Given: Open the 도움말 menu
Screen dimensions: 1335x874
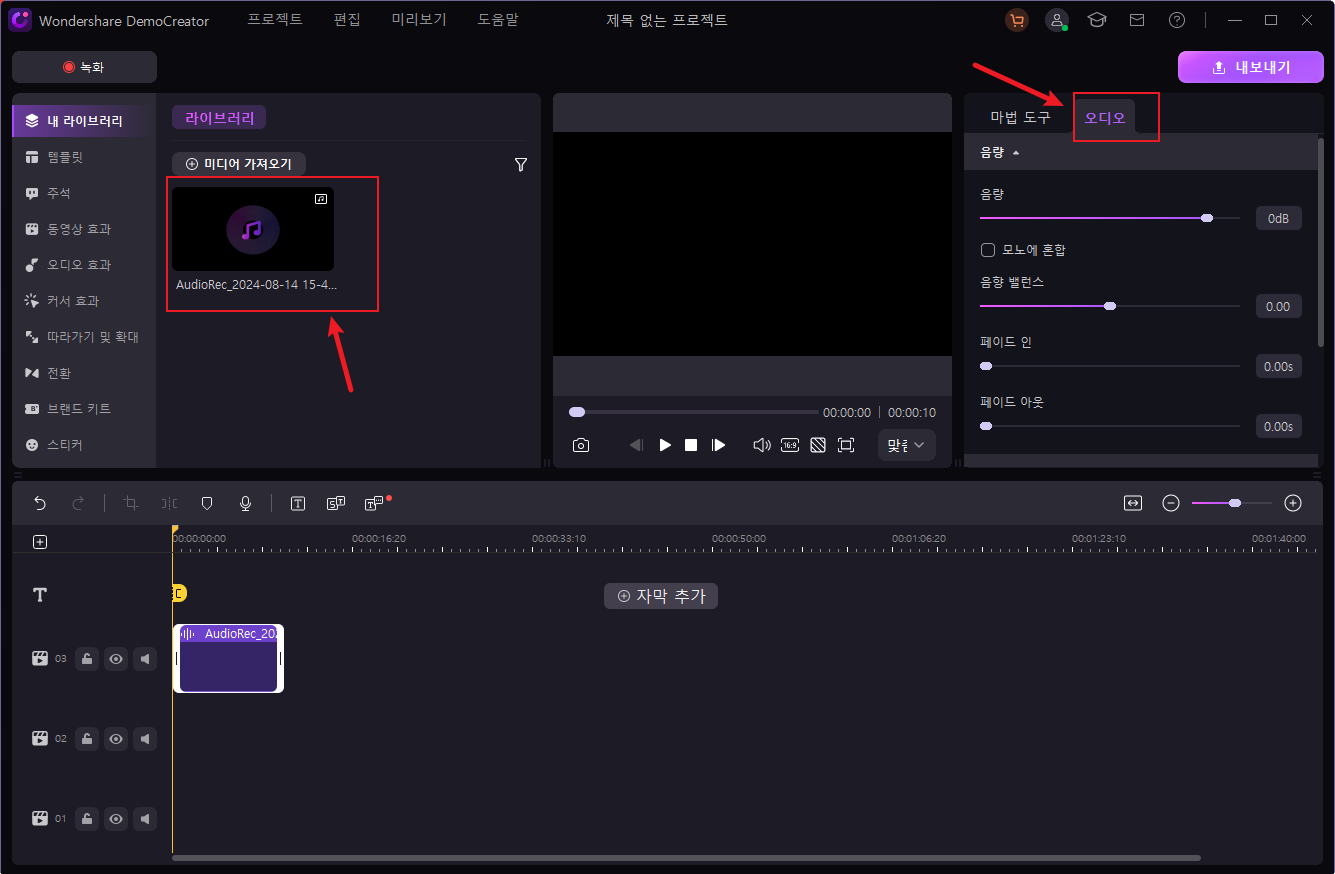Looking at the screenshot, I should click(498, 20).
